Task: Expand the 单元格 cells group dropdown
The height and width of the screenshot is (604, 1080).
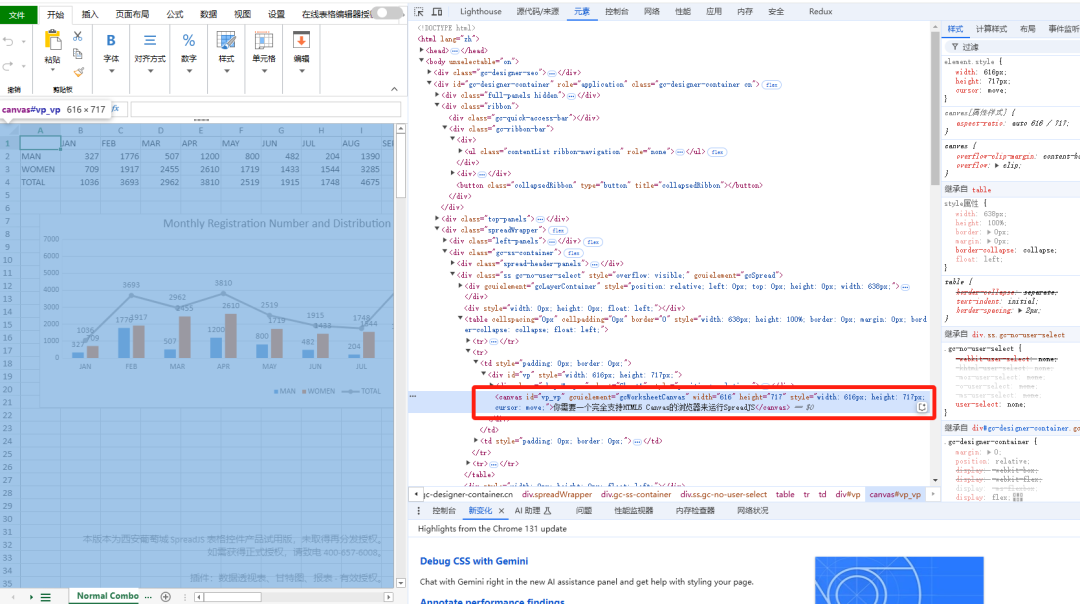Action: [264, 70]
